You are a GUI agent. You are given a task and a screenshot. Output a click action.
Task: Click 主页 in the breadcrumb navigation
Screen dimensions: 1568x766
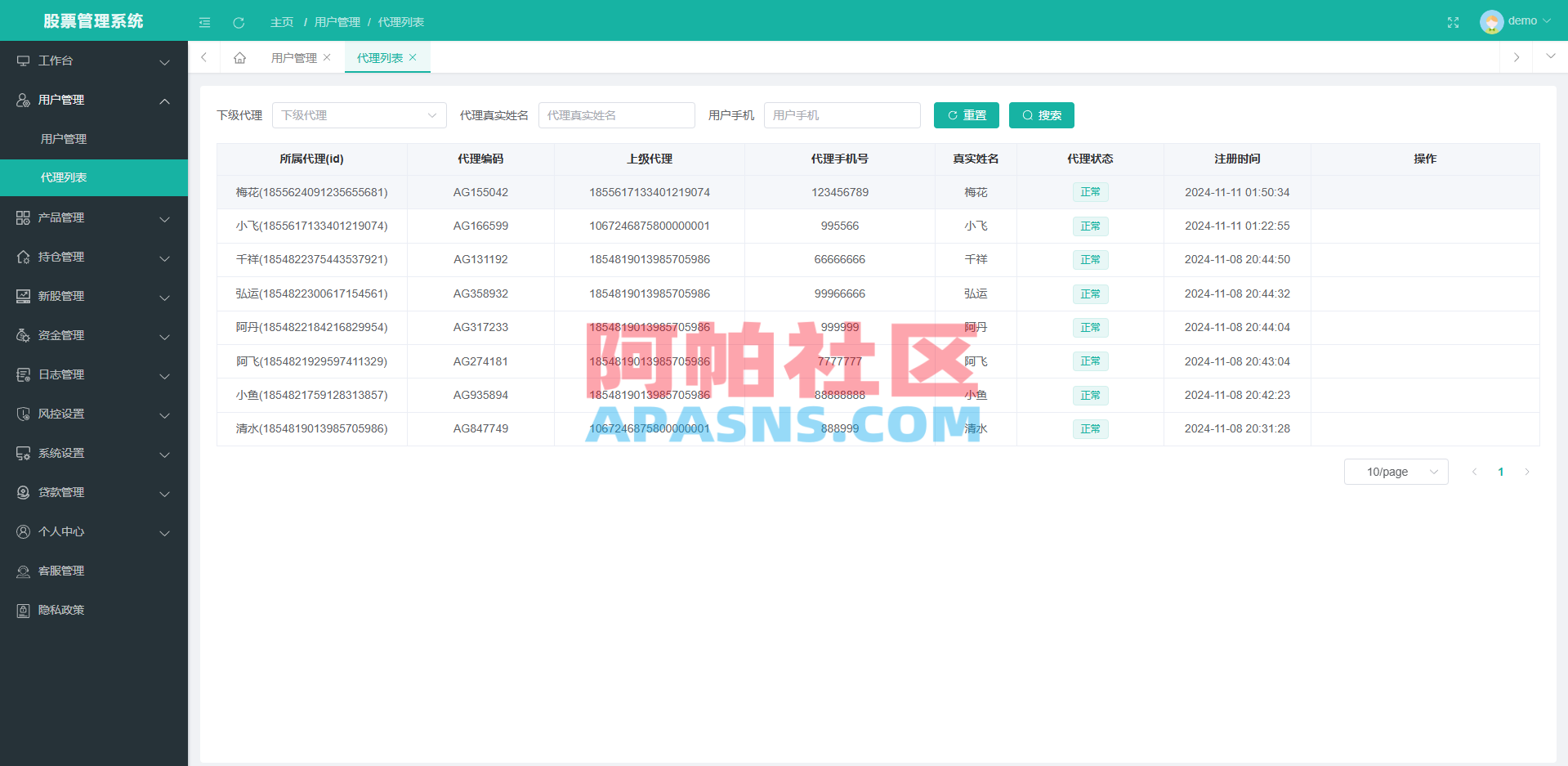point(281,22)
